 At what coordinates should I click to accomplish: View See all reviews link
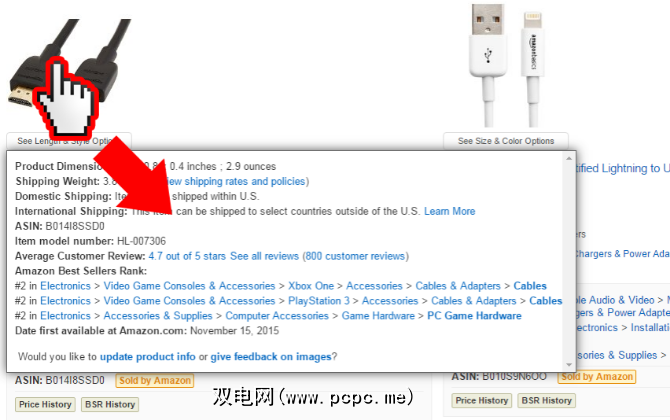(x=264, y=256)
